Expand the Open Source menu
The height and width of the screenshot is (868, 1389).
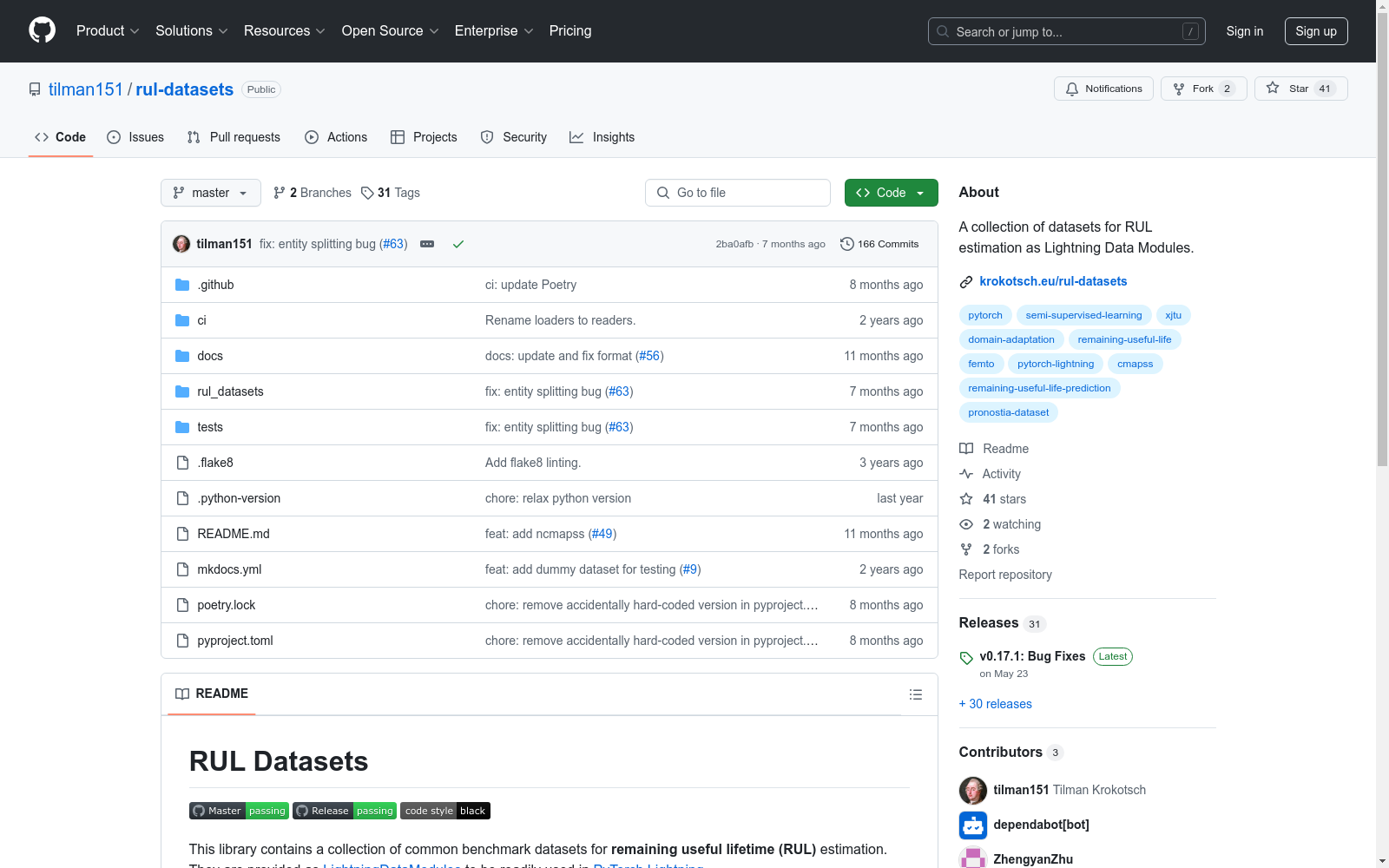(x=391, y=31)
